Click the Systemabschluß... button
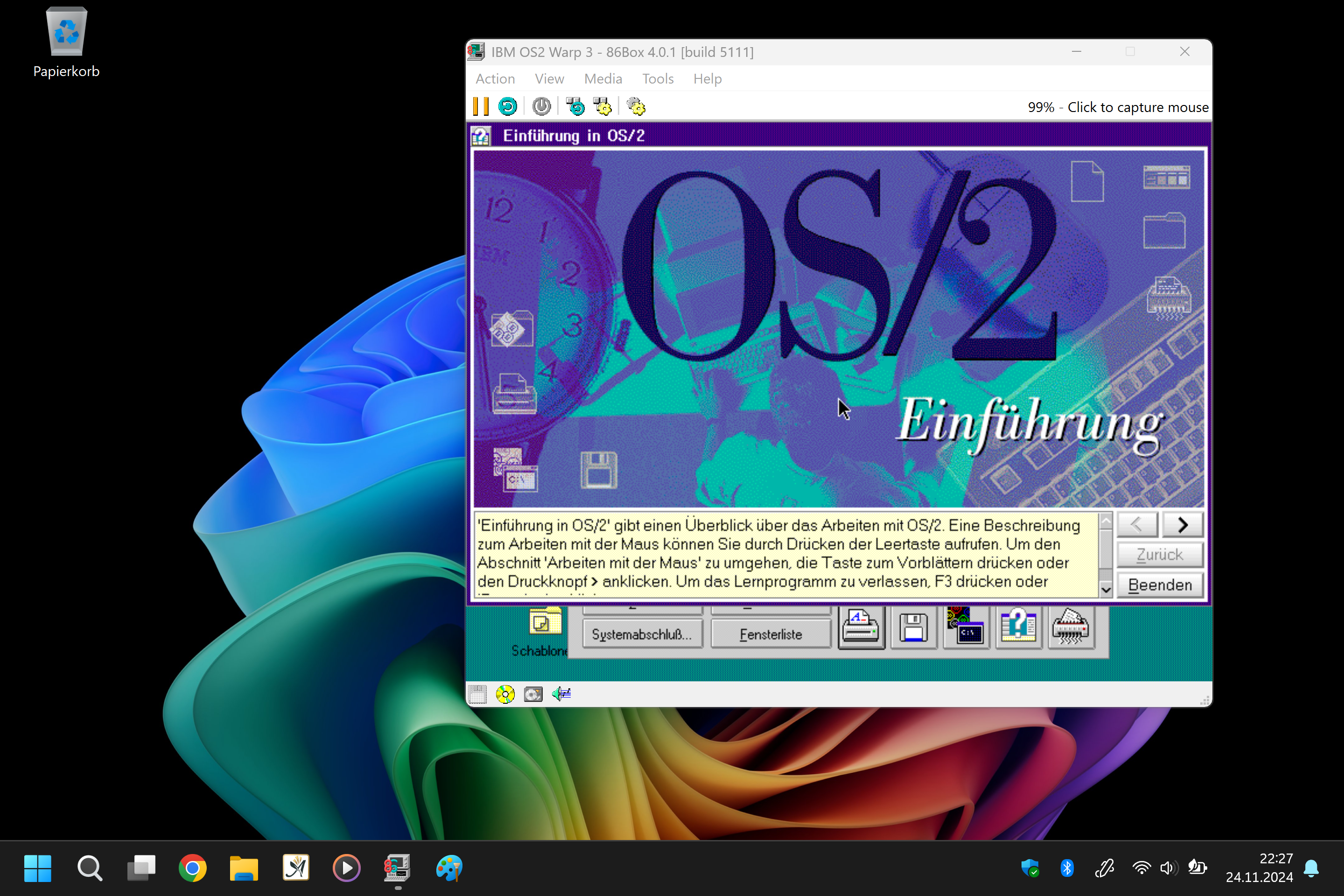 pyautogui.click(x=642, y=634)
